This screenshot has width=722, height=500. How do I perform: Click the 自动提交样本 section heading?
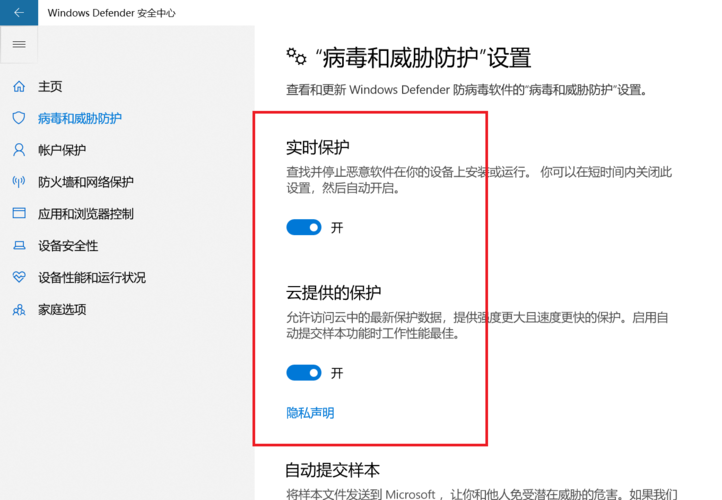click(x=332, y=470)
